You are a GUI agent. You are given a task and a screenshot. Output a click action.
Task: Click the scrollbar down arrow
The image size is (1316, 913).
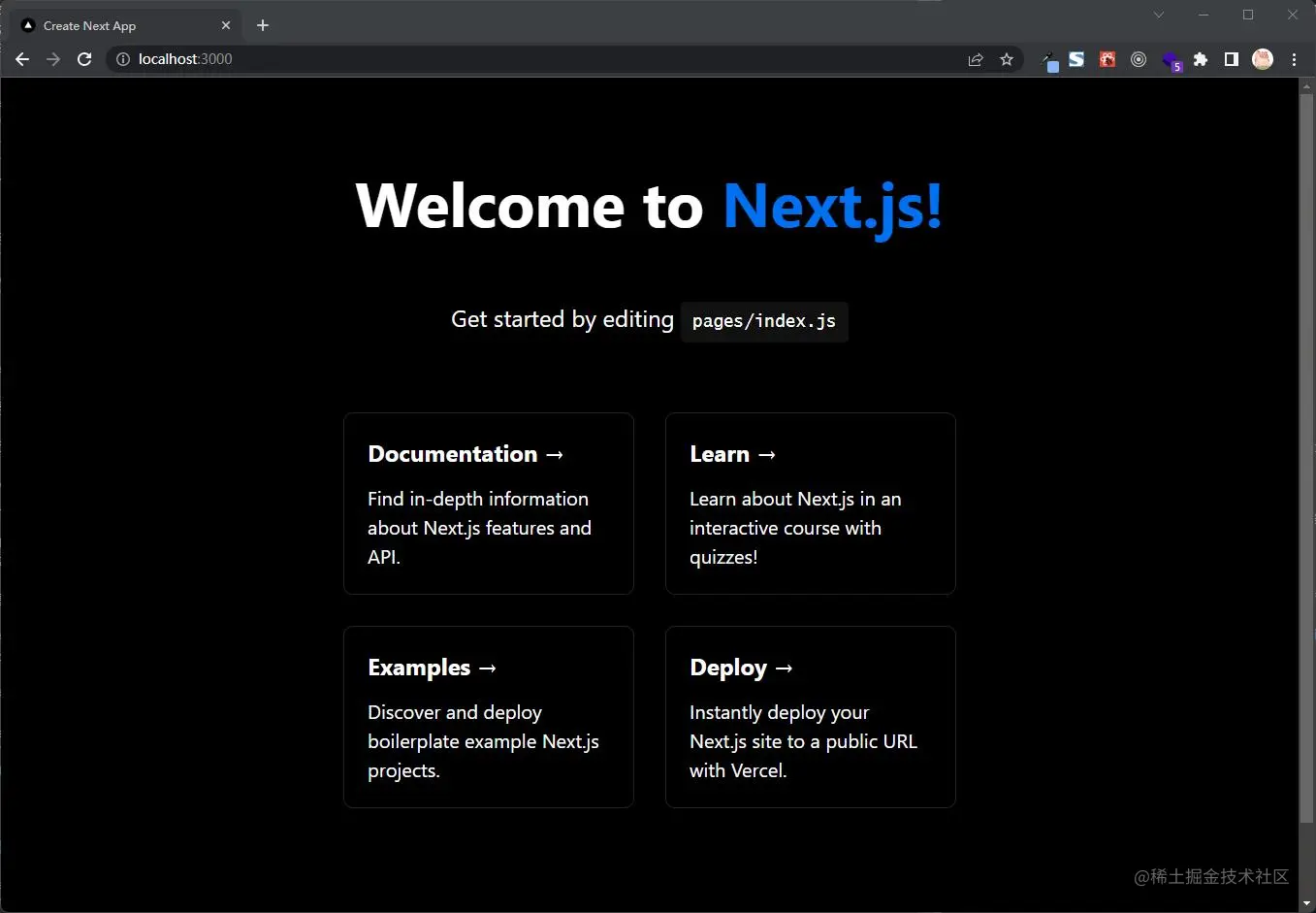(1307, 903)
